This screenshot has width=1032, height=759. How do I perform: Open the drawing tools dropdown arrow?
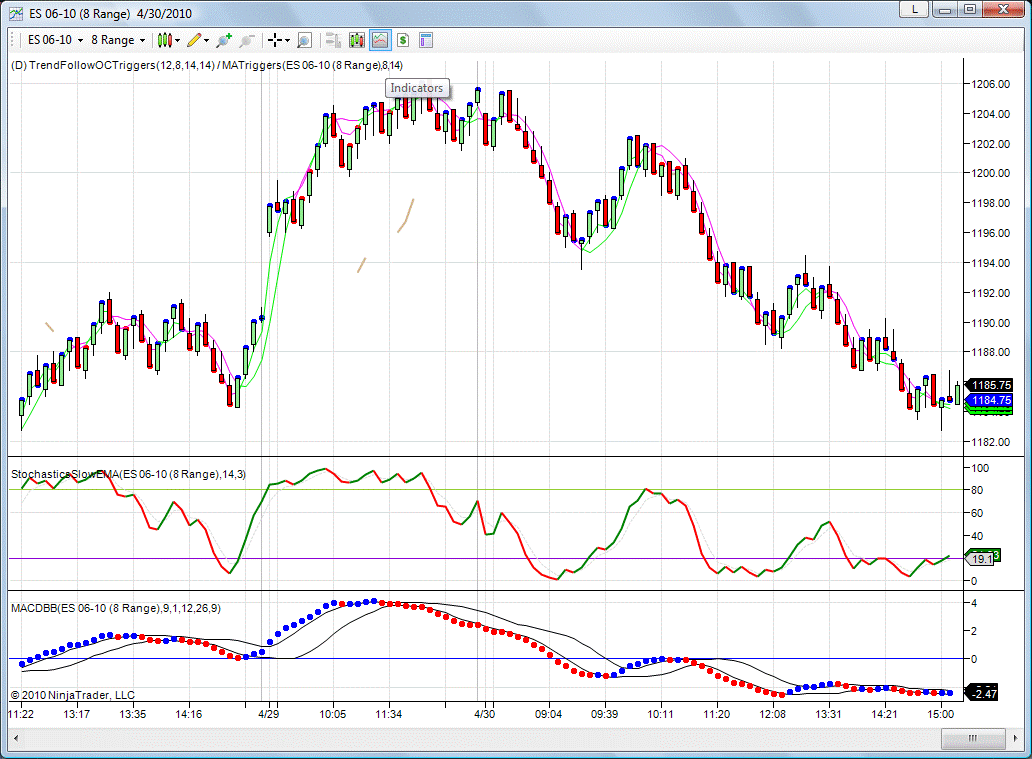(x=207, y=41)
